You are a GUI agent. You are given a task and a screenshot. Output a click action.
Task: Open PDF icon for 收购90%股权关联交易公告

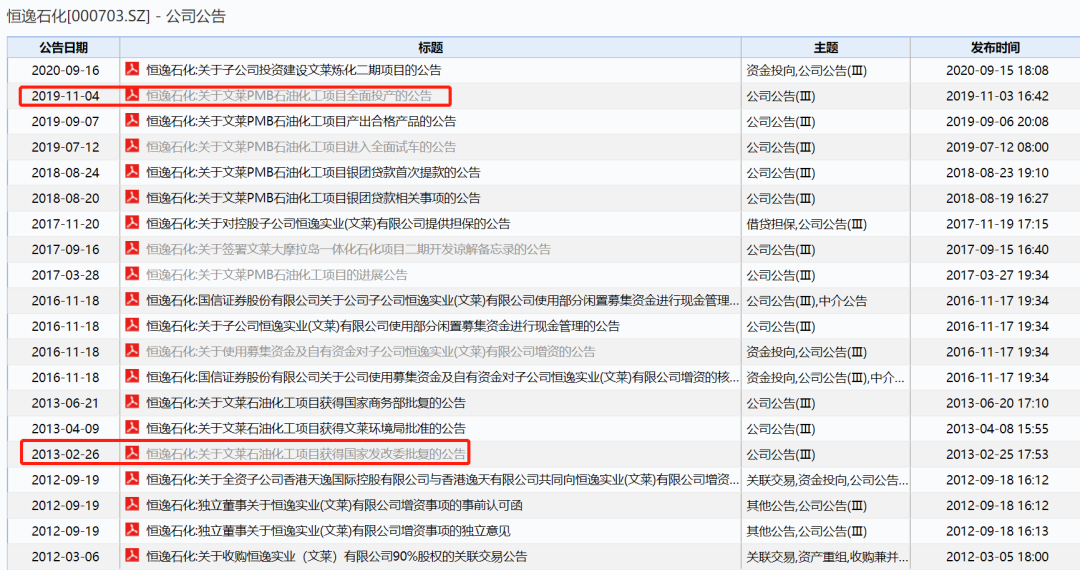(132, 556)
